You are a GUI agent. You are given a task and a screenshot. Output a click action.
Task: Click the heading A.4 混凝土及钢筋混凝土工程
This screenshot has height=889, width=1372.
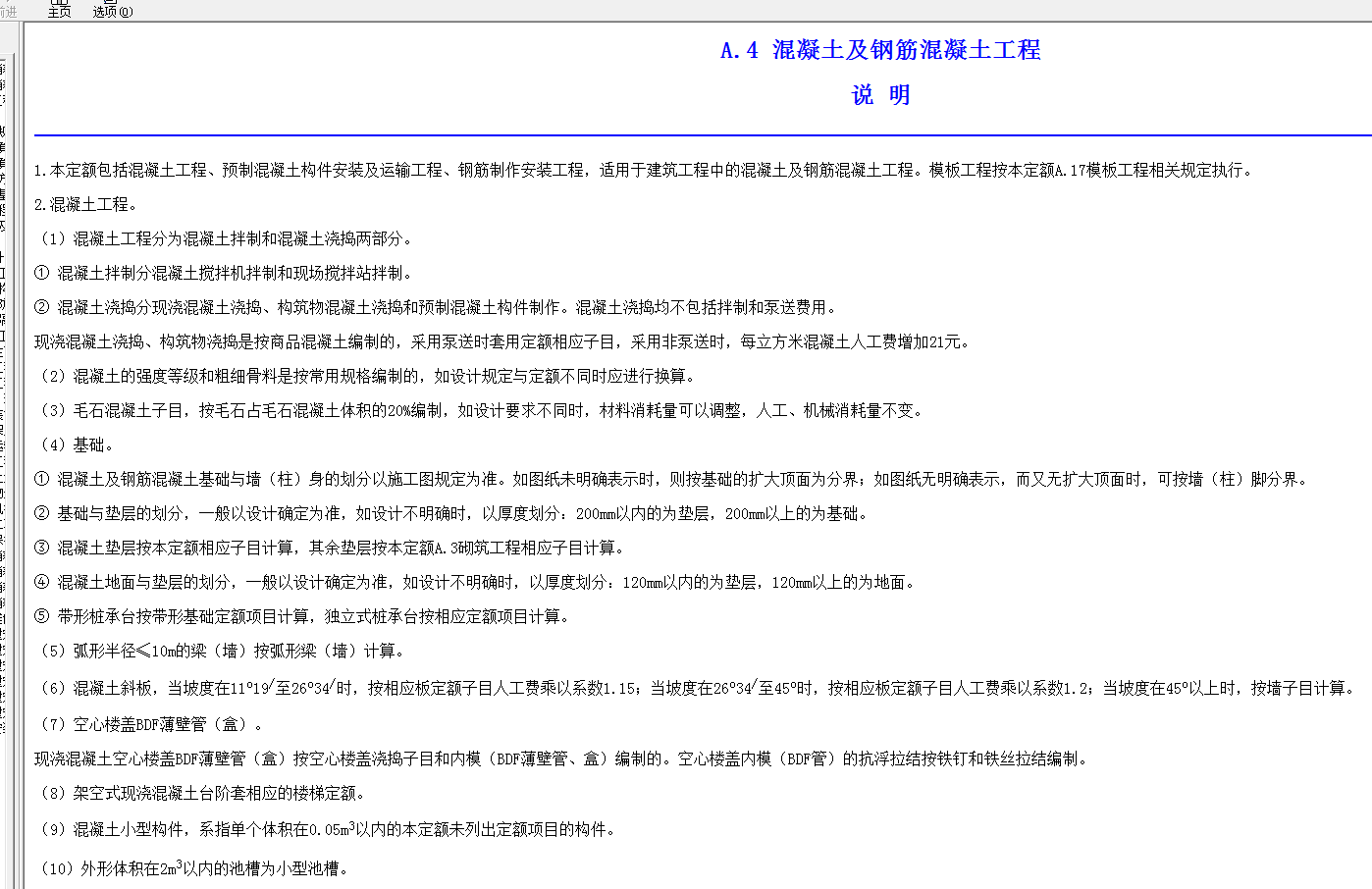point(880,50)
